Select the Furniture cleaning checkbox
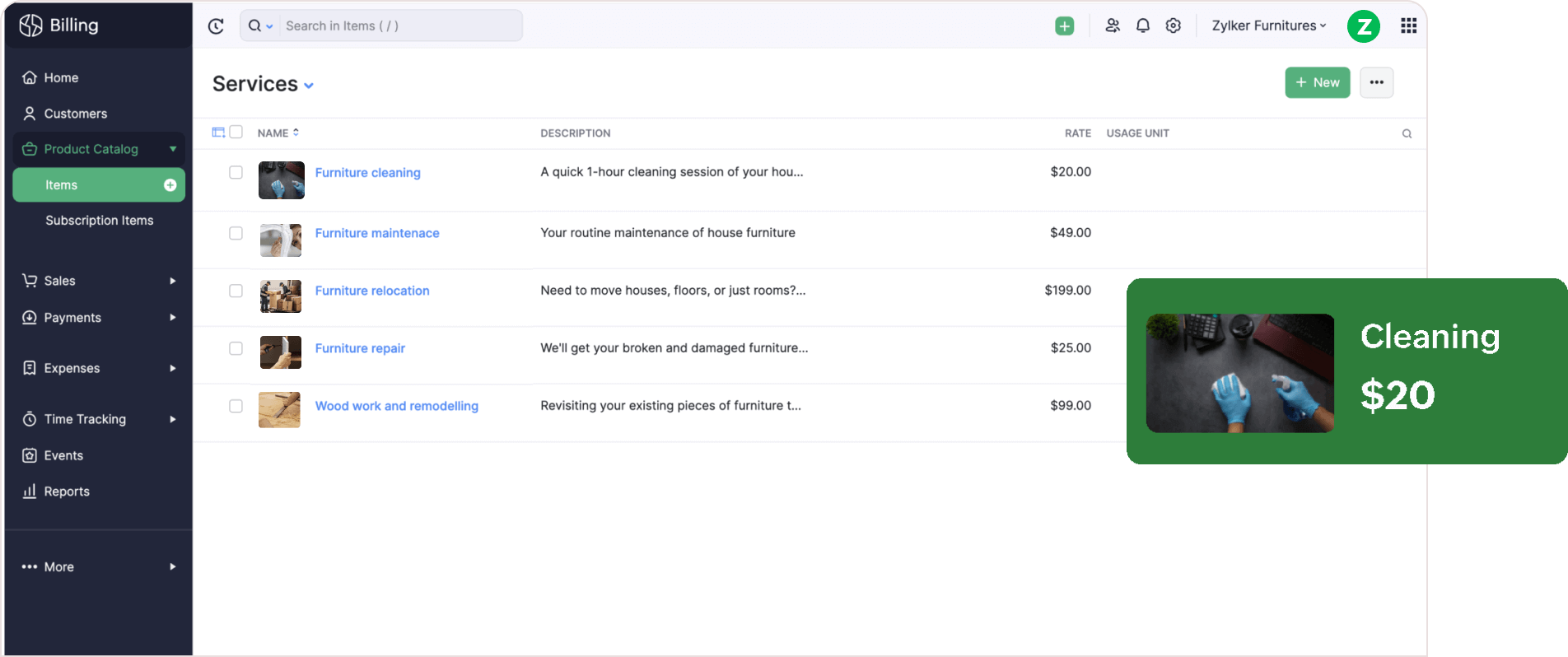Image resolution: width=1568 pixels, height=657 pixels. 236,172
